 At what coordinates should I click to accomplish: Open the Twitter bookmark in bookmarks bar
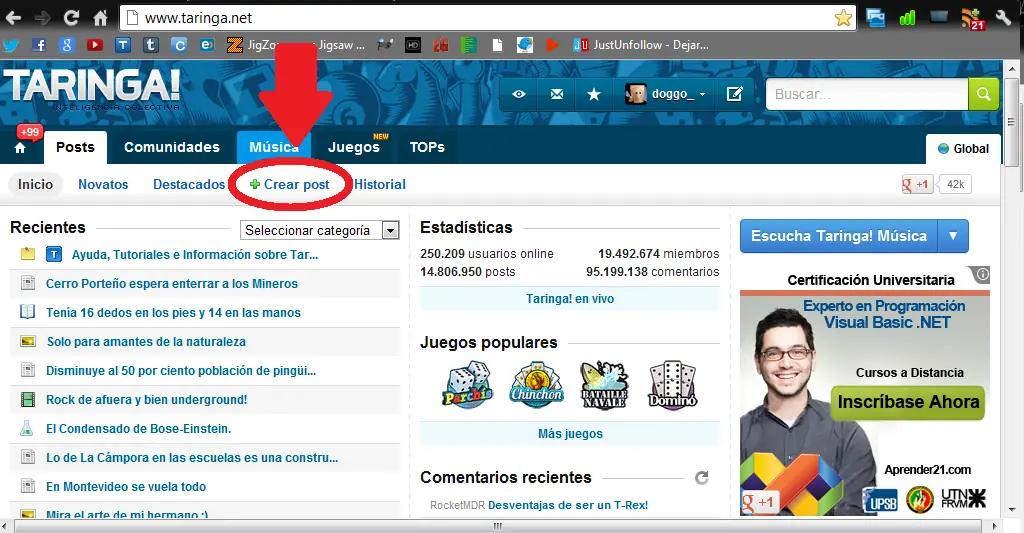coord(11,45)
